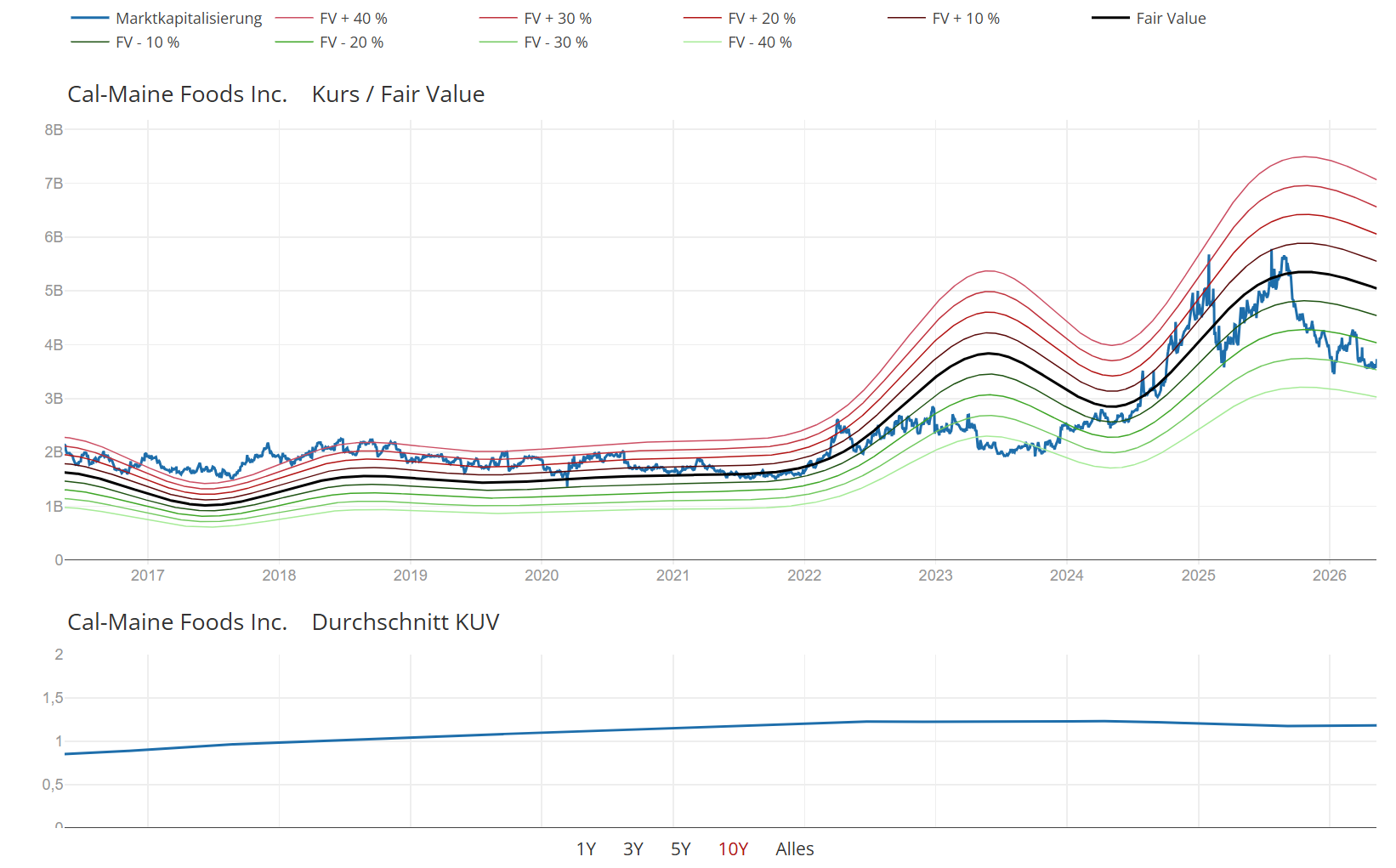Image resolution: width=1396 pixels, height=868 pixels.
Task: Switch to the 3Y time range
Action: [x=633, y=849]
